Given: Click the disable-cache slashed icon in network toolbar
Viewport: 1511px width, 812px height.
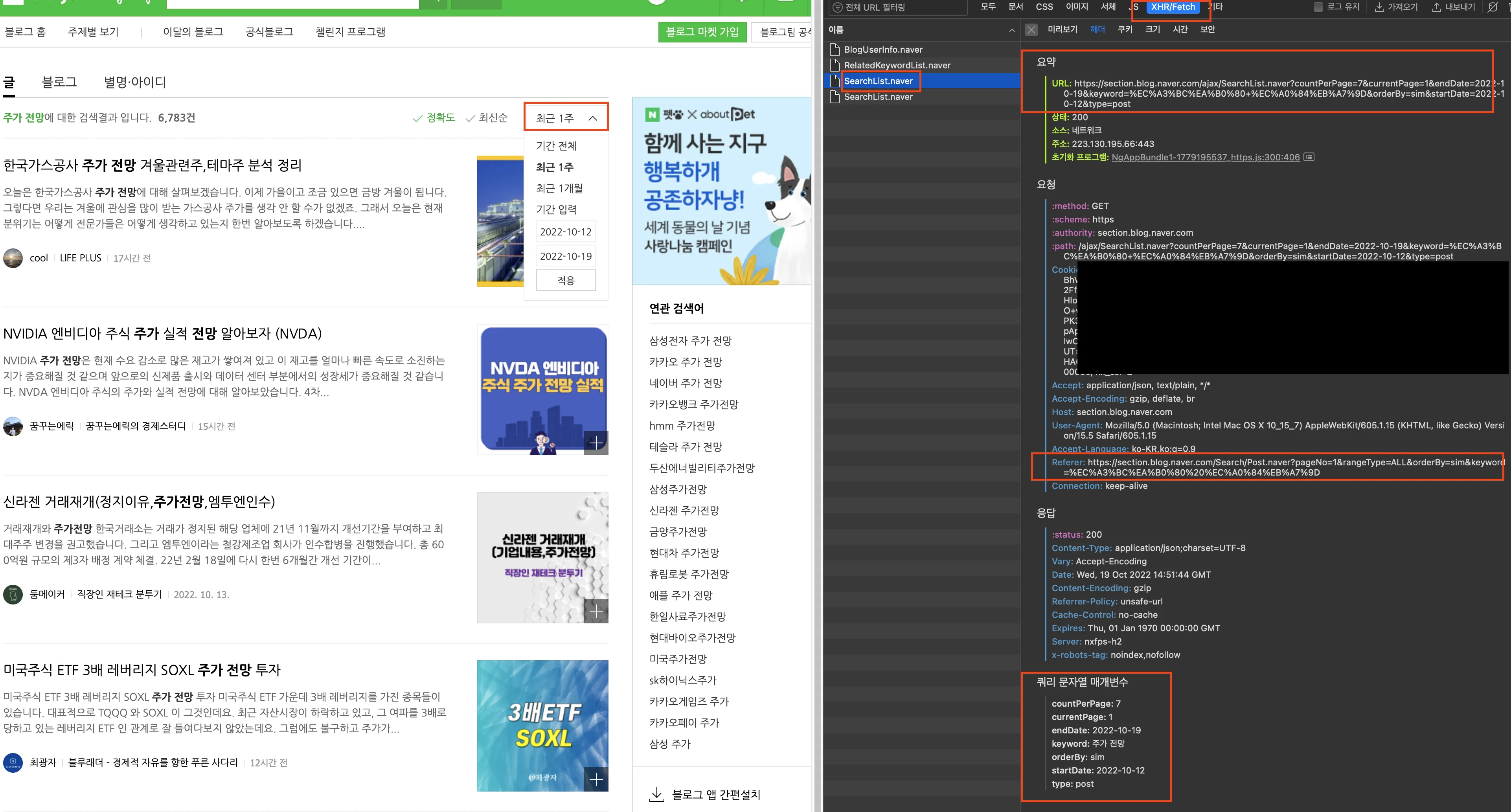Looking at the screenshot, I should pos(1493,7).
